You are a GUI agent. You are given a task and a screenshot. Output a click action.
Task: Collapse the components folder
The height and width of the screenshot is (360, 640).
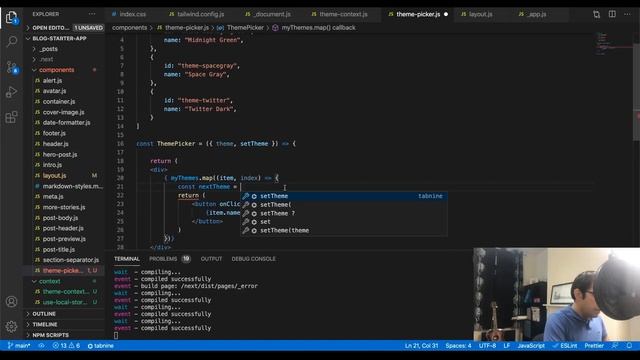pos(64,70)
